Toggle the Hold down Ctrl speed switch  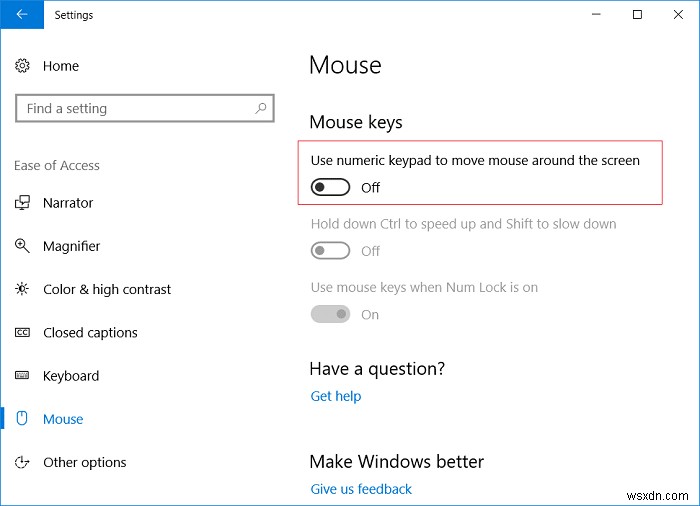[331, 251]
